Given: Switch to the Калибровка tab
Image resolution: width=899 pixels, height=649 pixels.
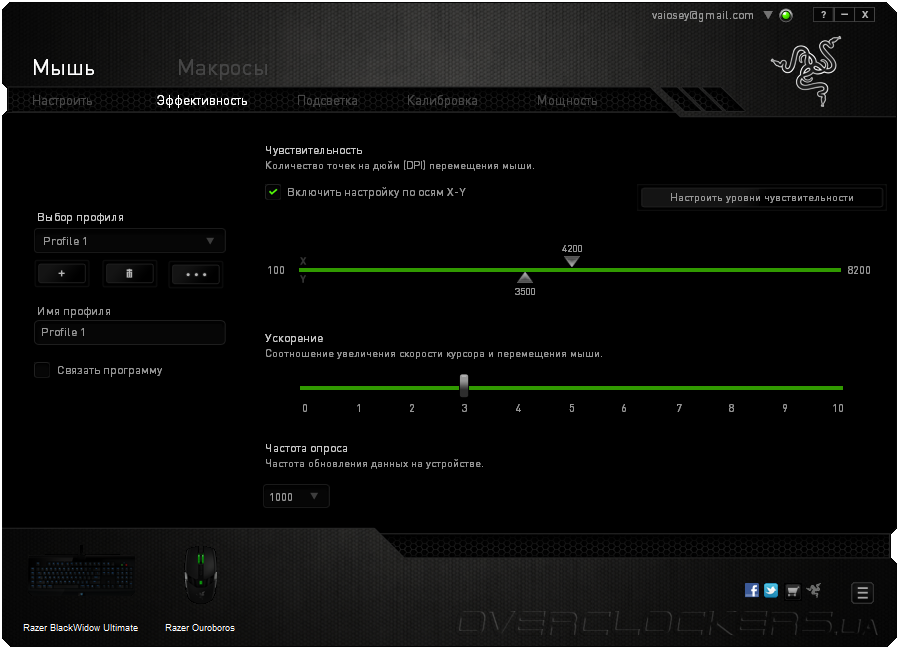Looking at the screenshot, I should pyautogui.click(x=442, y=101).
